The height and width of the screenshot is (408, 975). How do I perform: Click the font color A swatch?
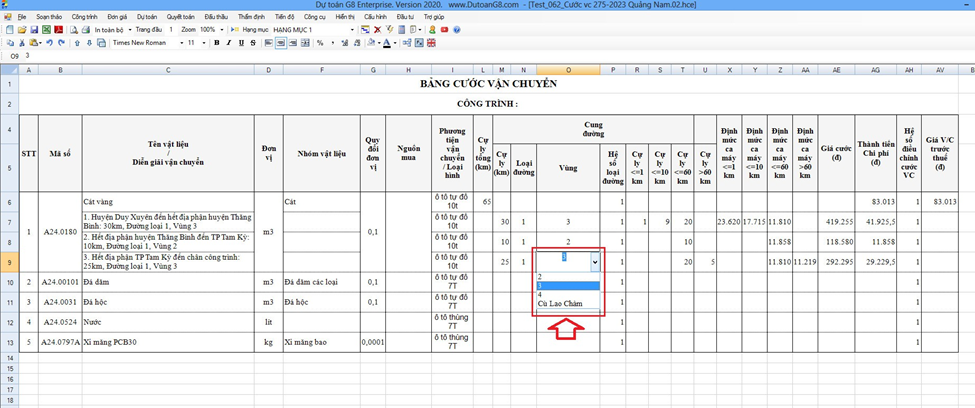387,43
